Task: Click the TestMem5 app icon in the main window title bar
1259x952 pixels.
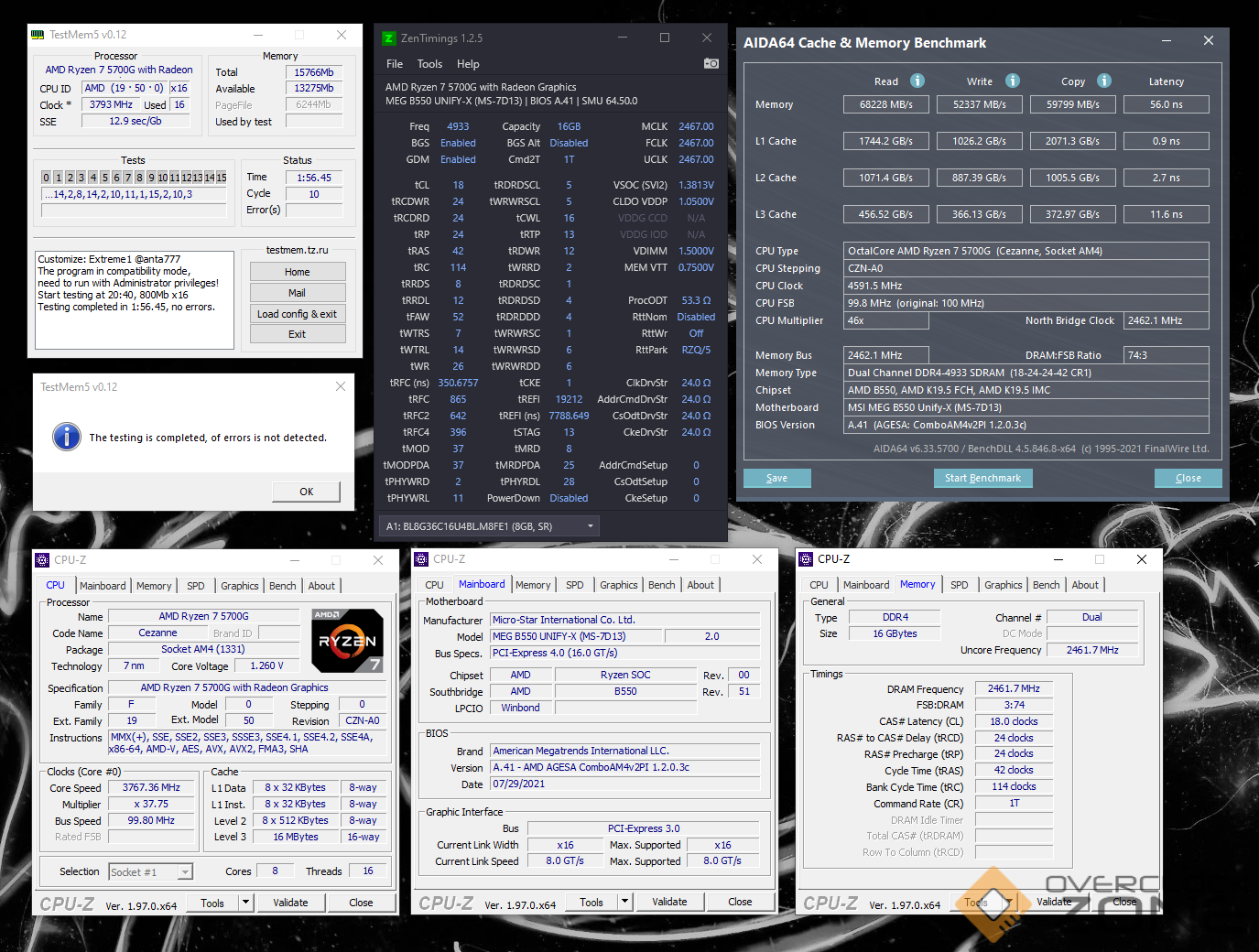Action: click(x=38, y=35)
